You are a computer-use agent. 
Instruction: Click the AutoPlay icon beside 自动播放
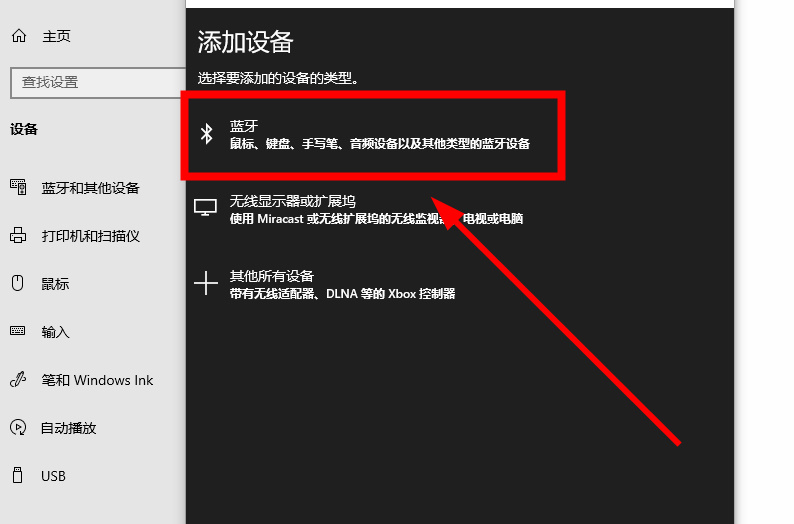(18, 428)
